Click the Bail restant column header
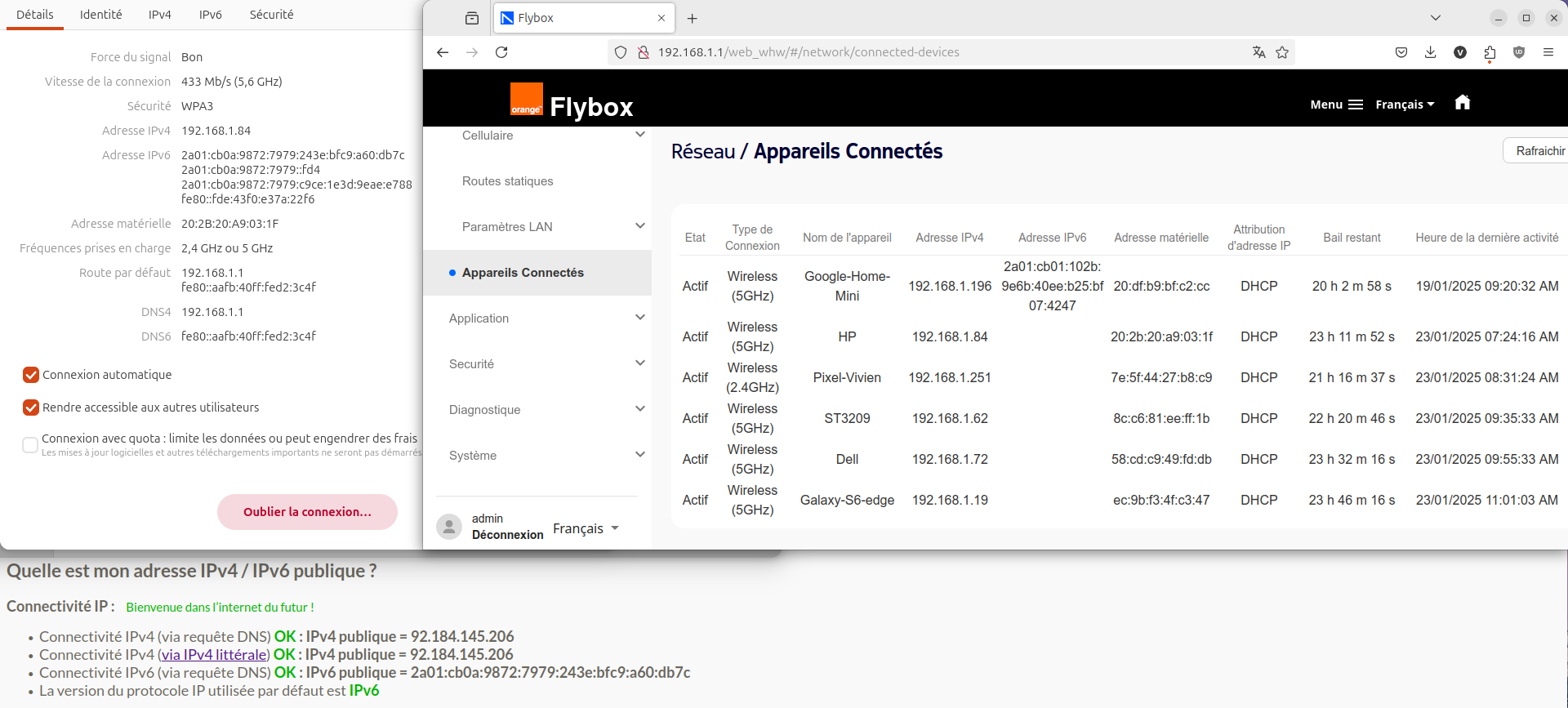The image size is (1568, 708). point(1352,238)
